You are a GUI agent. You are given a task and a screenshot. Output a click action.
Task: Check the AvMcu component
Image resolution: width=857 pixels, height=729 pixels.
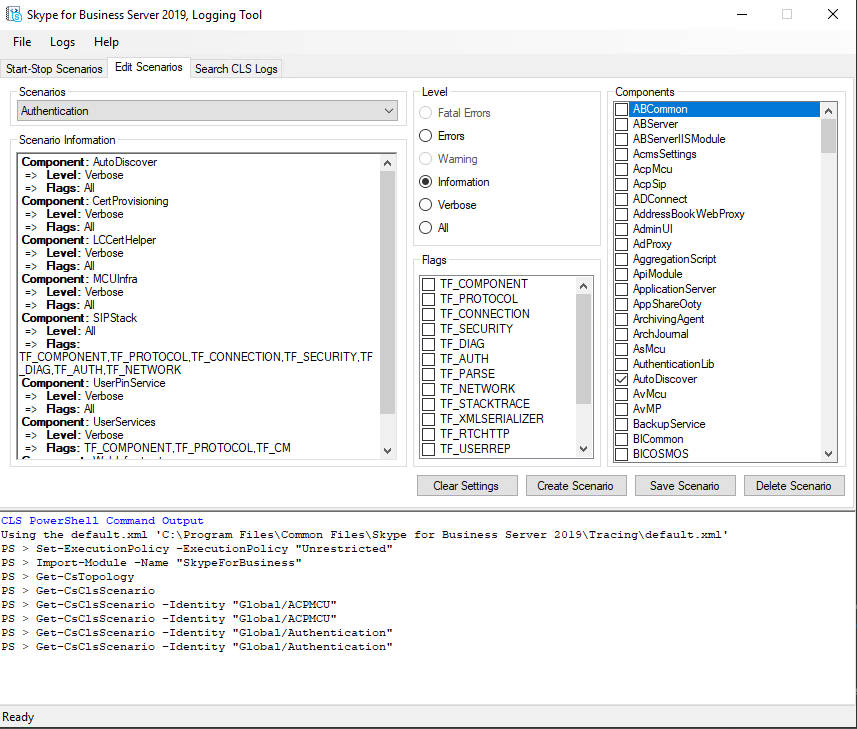(621, 395)
